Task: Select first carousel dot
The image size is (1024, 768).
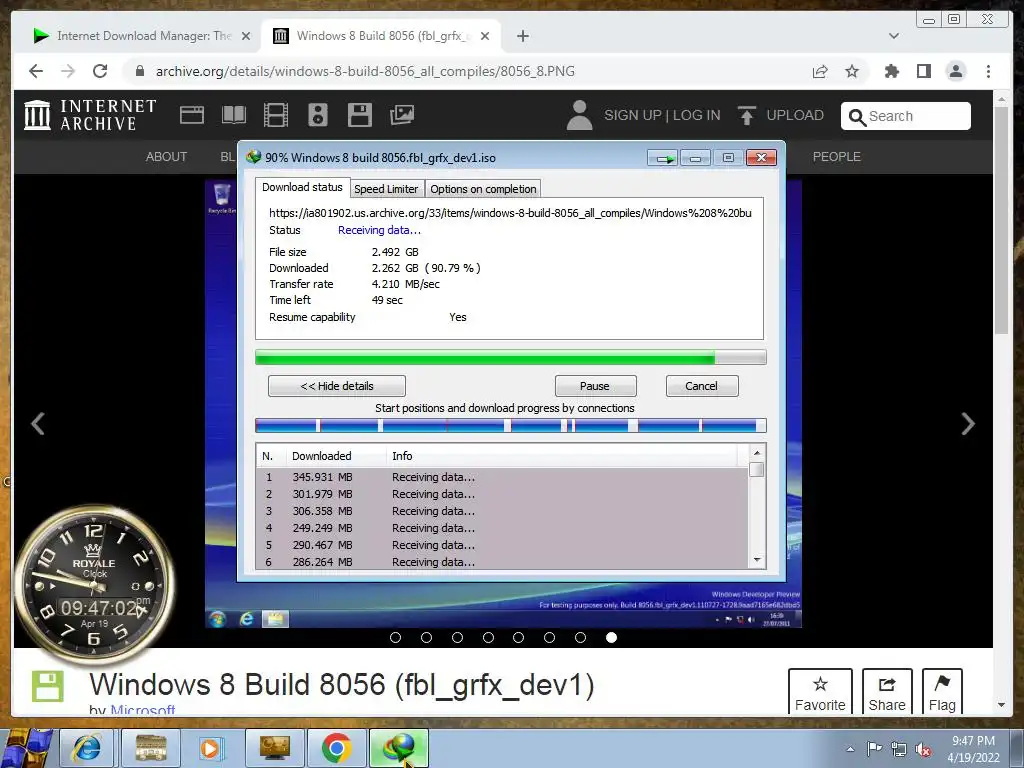Action: pos(395,637)
